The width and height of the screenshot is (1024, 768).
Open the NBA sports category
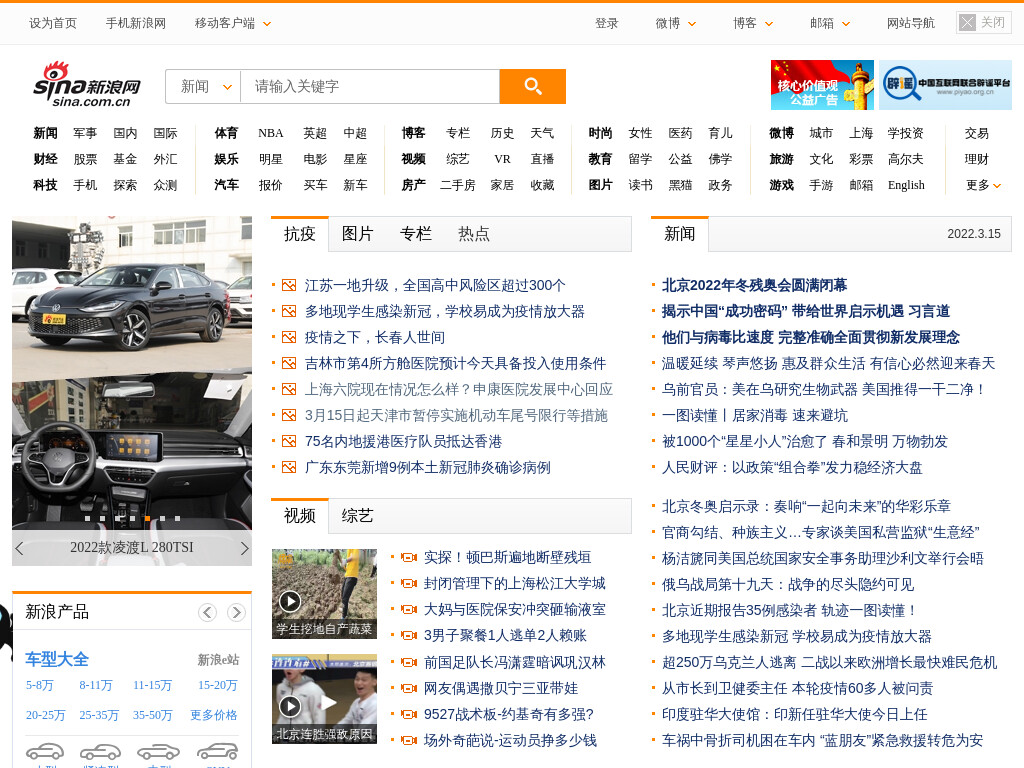pos(270,133)
